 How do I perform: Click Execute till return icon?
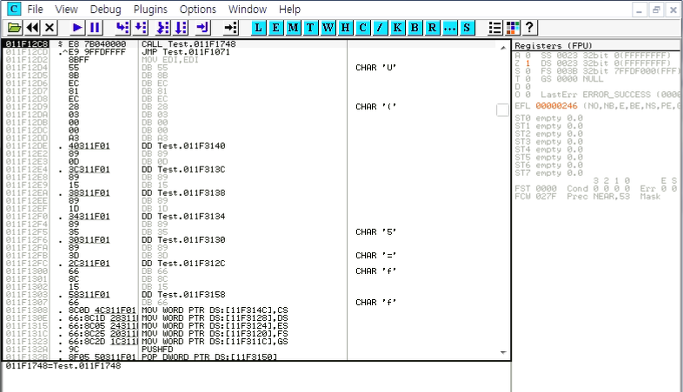tap(203, 28)
